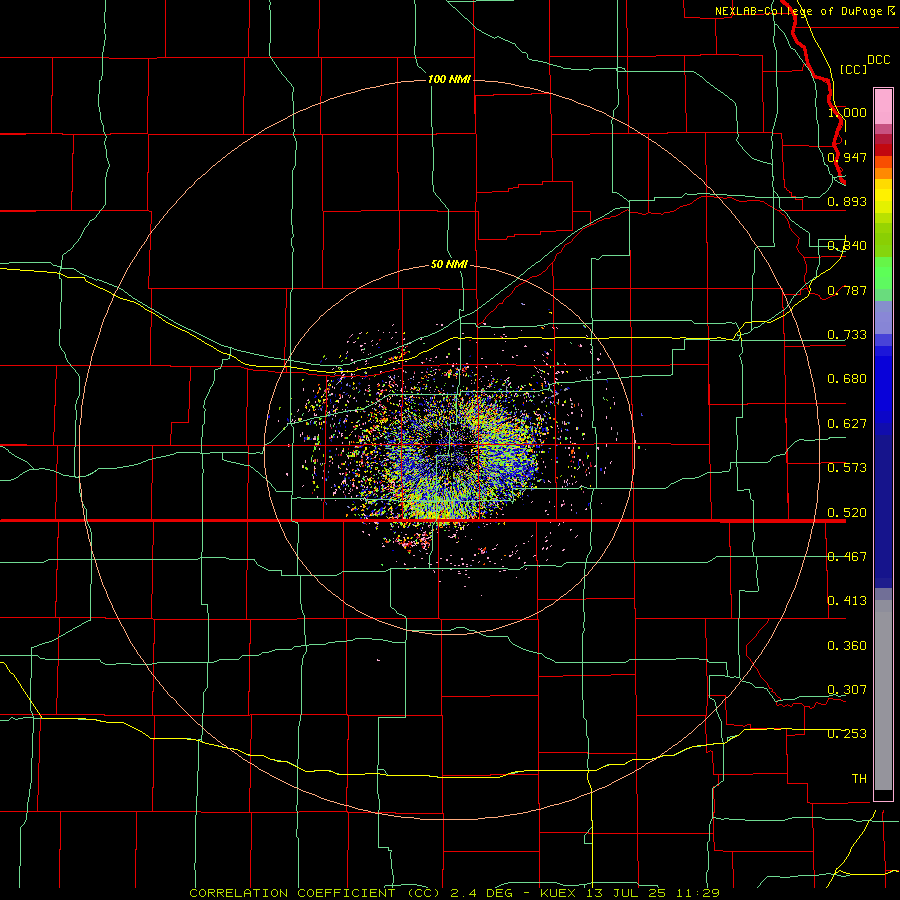This screenshot has height=900, width=900.
Task: Click the 100 NMI range ring label
Action: click(449, 79)
